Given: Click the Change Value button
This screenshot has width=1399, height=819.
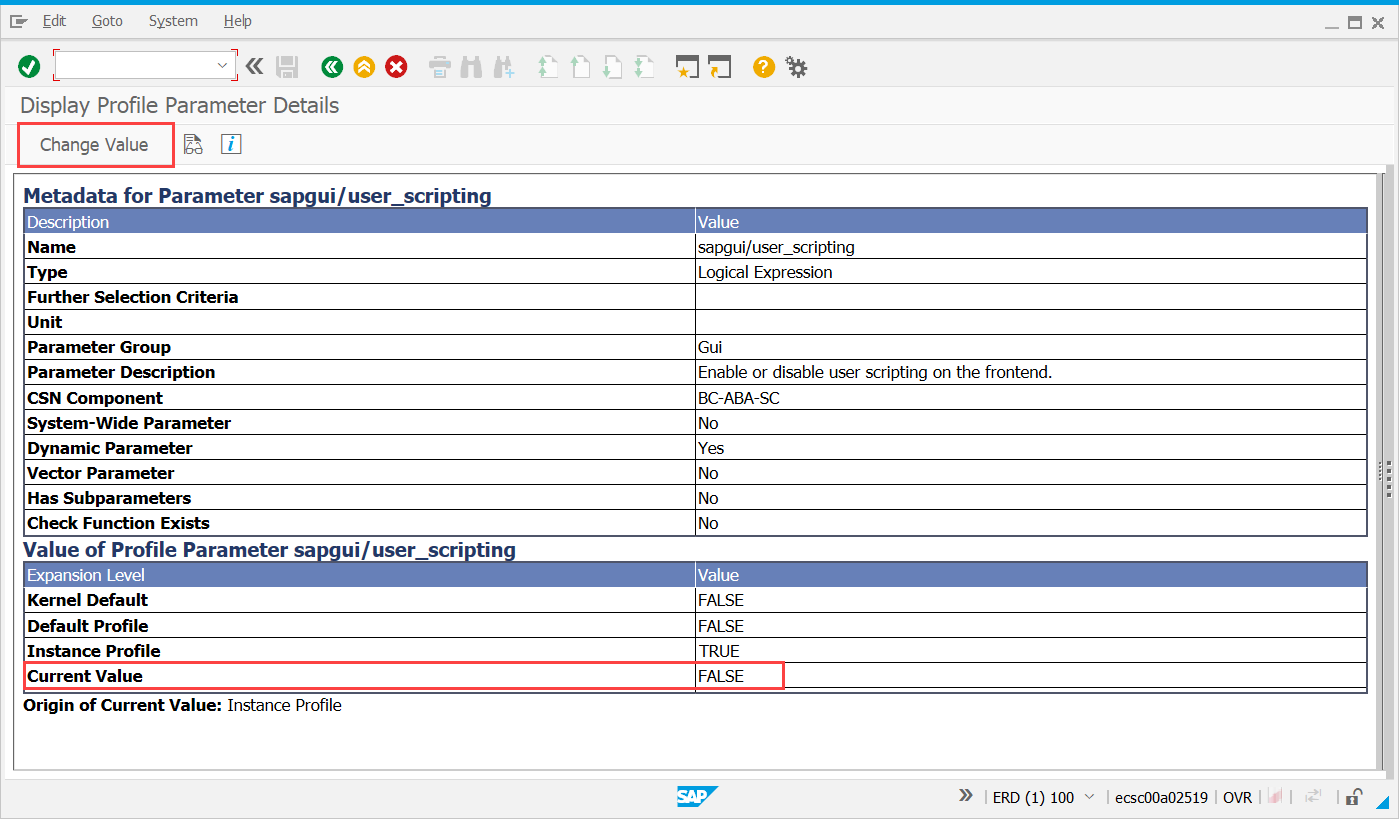Looking at the screenshot, I should coord(94,145).
